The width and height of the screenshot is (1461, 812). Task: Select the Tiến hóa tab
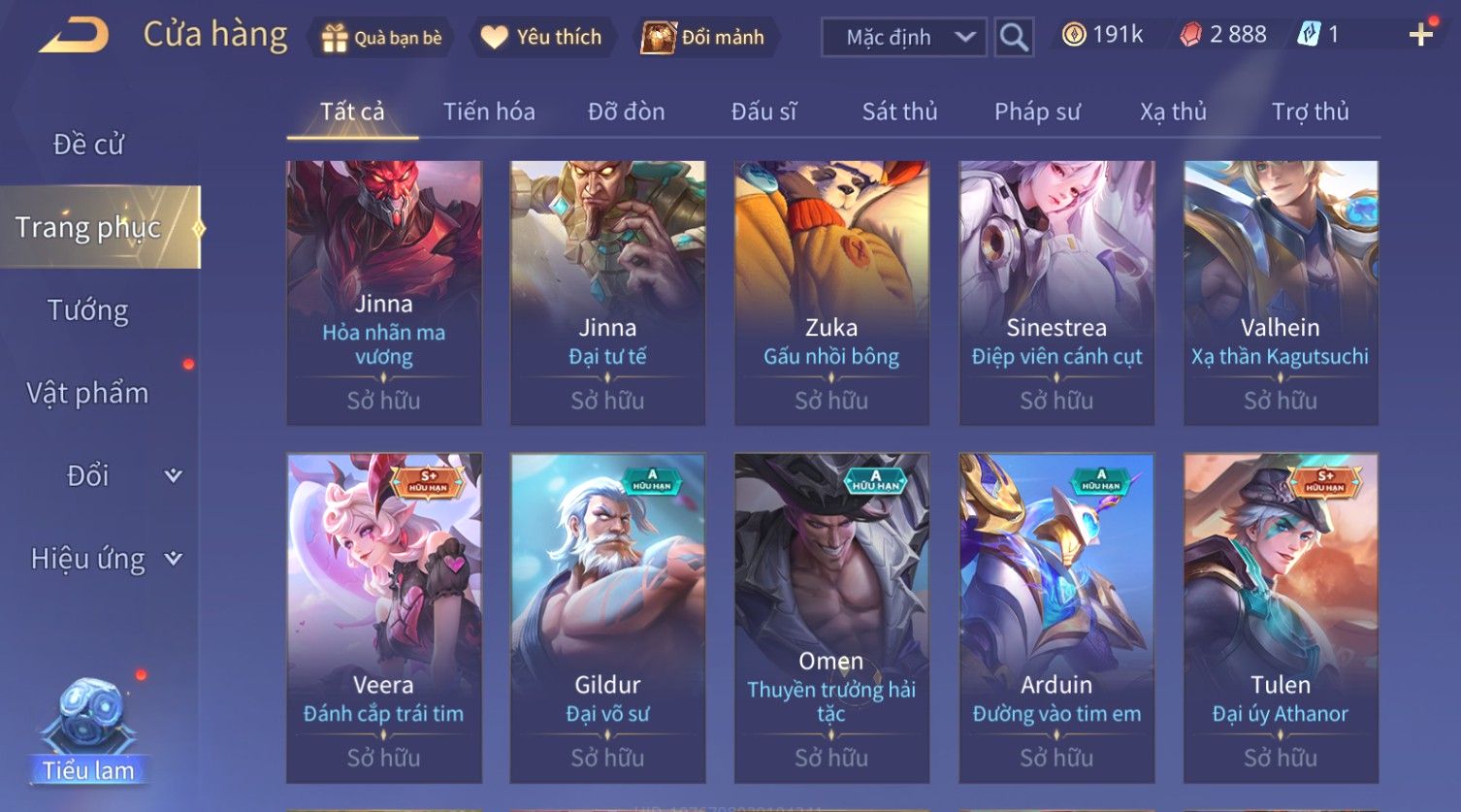pos(489,112)
